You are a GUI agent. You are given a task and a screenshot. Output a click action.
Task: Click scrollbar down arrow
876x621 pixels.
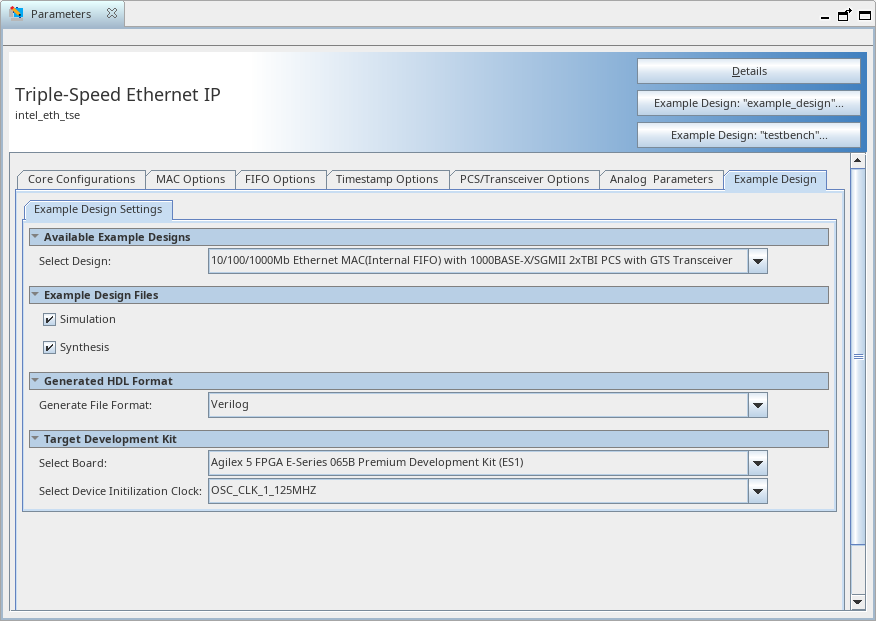coord(858,601)
